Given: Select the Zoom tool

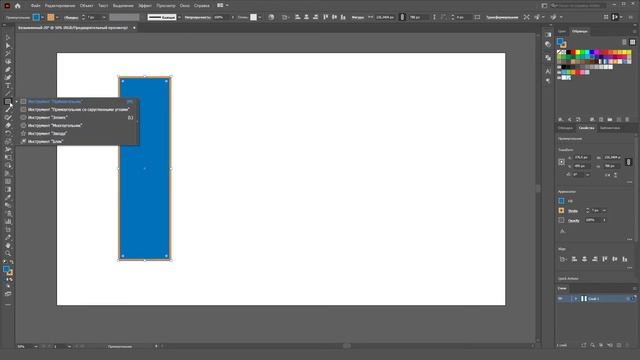Looking at the screenshot, I should 8,253.
